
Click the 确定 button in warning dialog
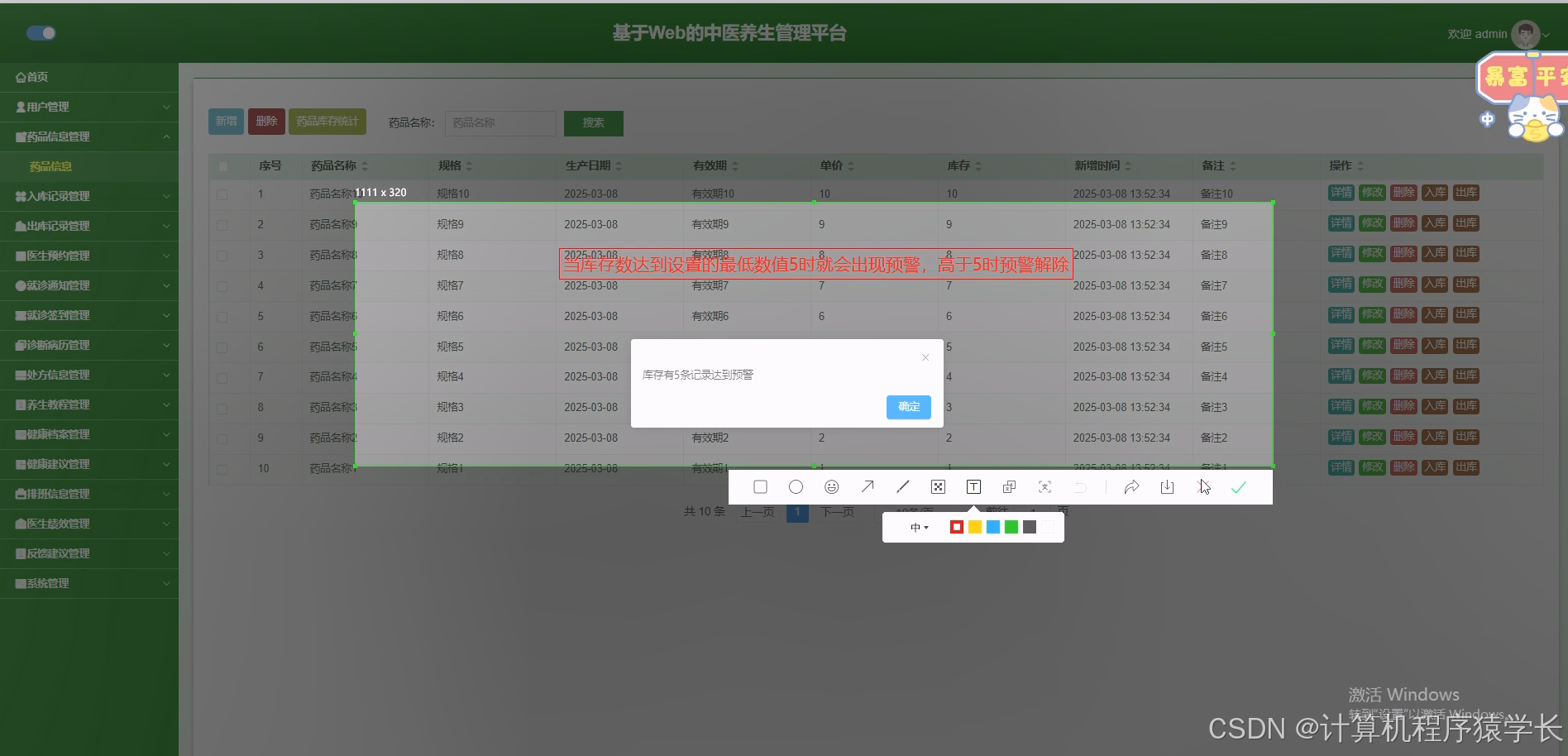[907, 407]
